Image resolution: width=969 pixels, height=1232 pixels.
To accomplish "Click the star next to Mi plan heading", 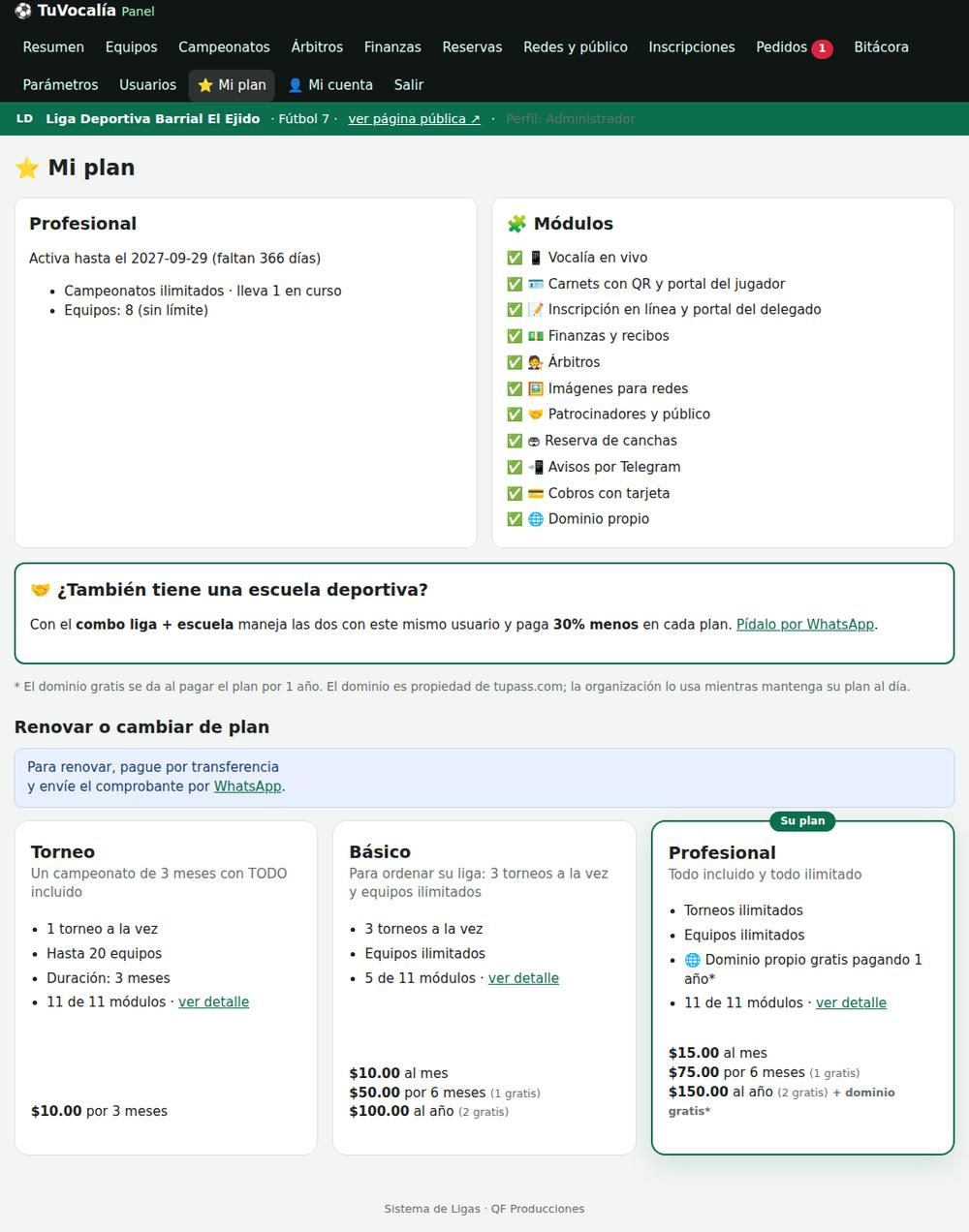I will coord(27,168).
